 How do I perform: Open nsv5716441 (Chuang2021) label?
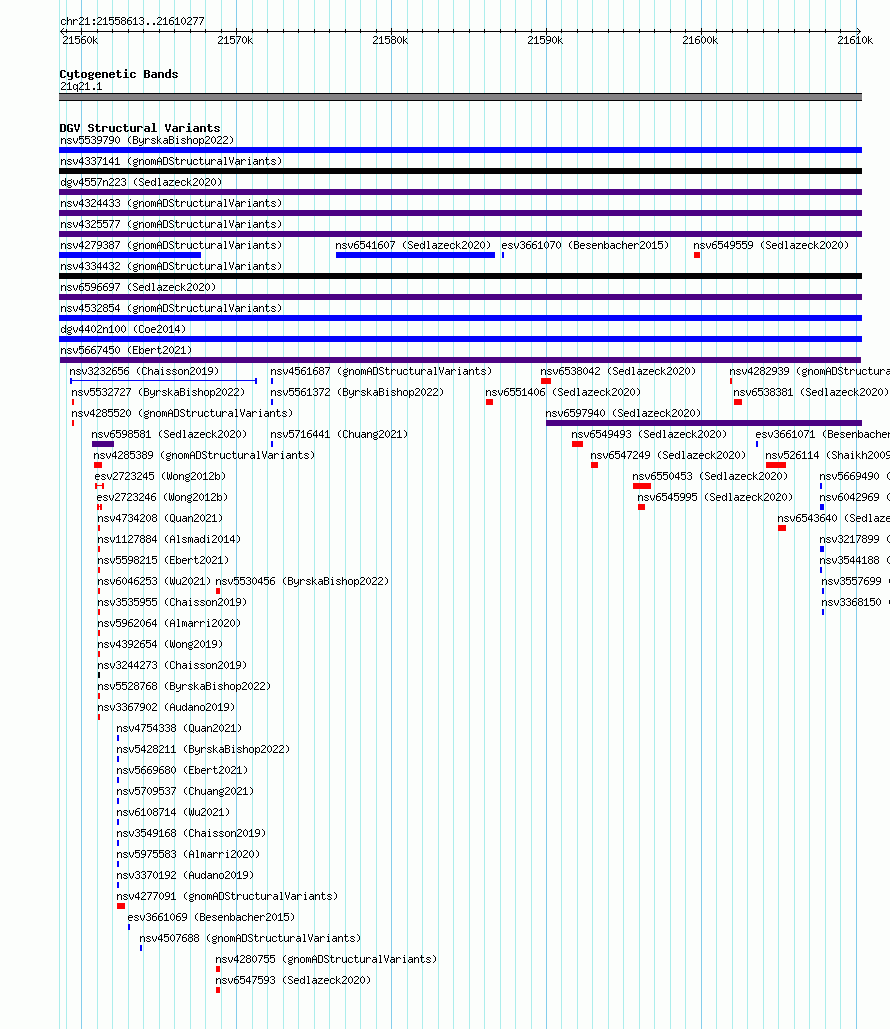(339, 434)
